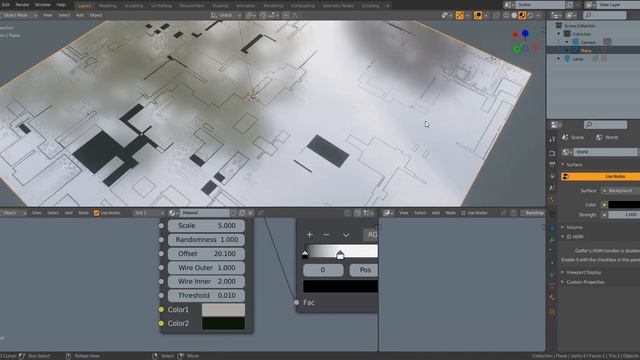Enable the HDRI panel checkbox
640x360 pixels.
[569, 237]
